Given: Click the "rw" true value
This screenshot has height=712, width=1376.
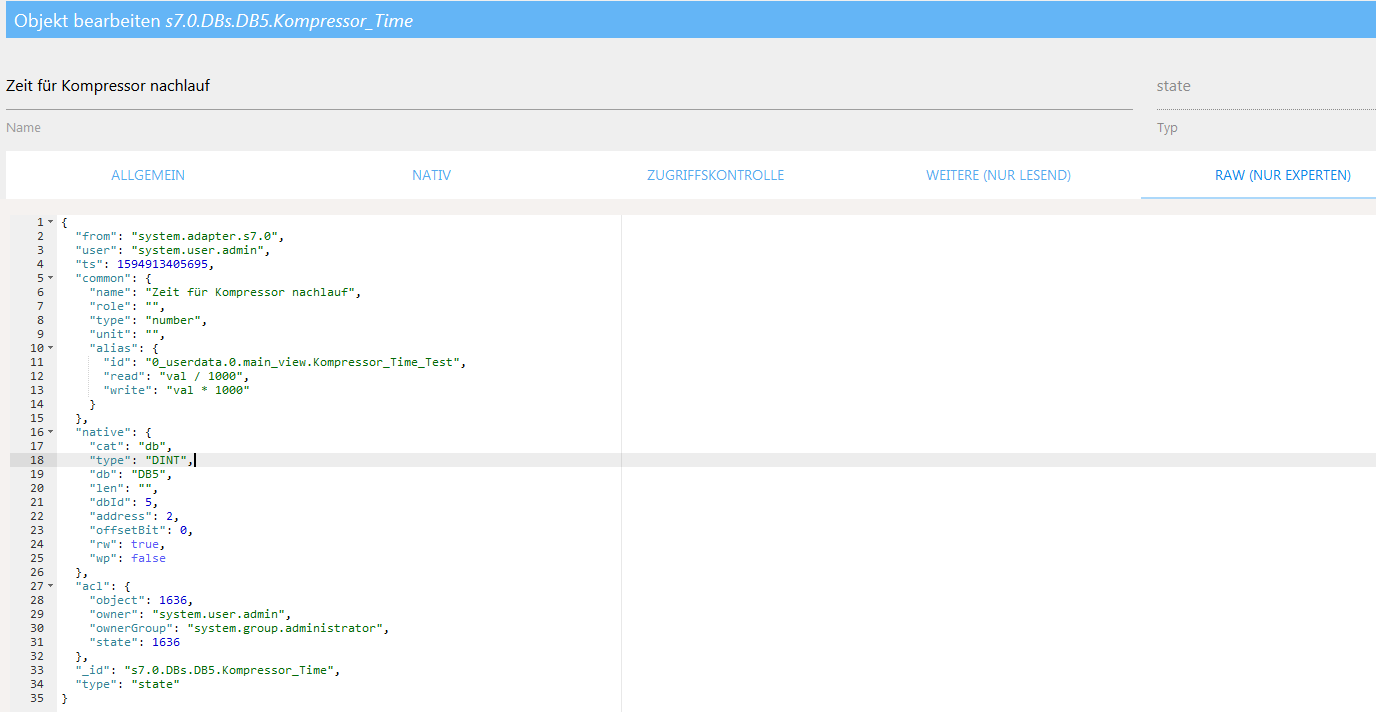Looking at the screenshot, I should (x=145, y=544).
